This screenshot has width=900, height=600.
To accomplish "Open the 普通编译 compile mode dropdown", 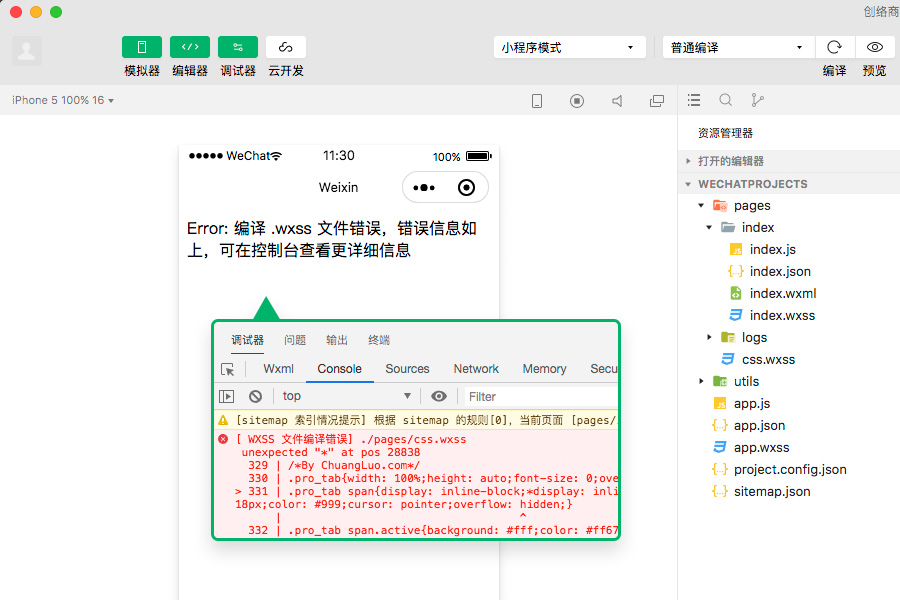I will [x=737, y=47].
